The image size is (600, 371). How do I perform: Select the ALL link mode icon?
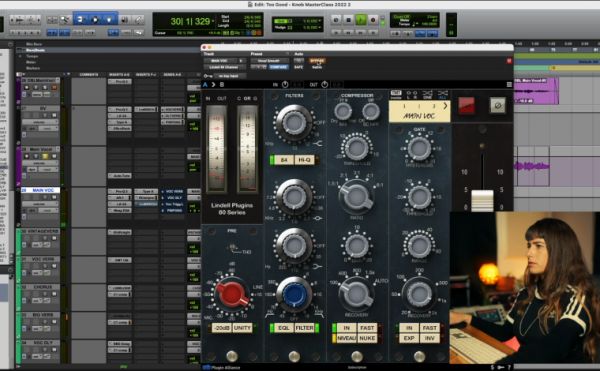(x=443, y=94)
